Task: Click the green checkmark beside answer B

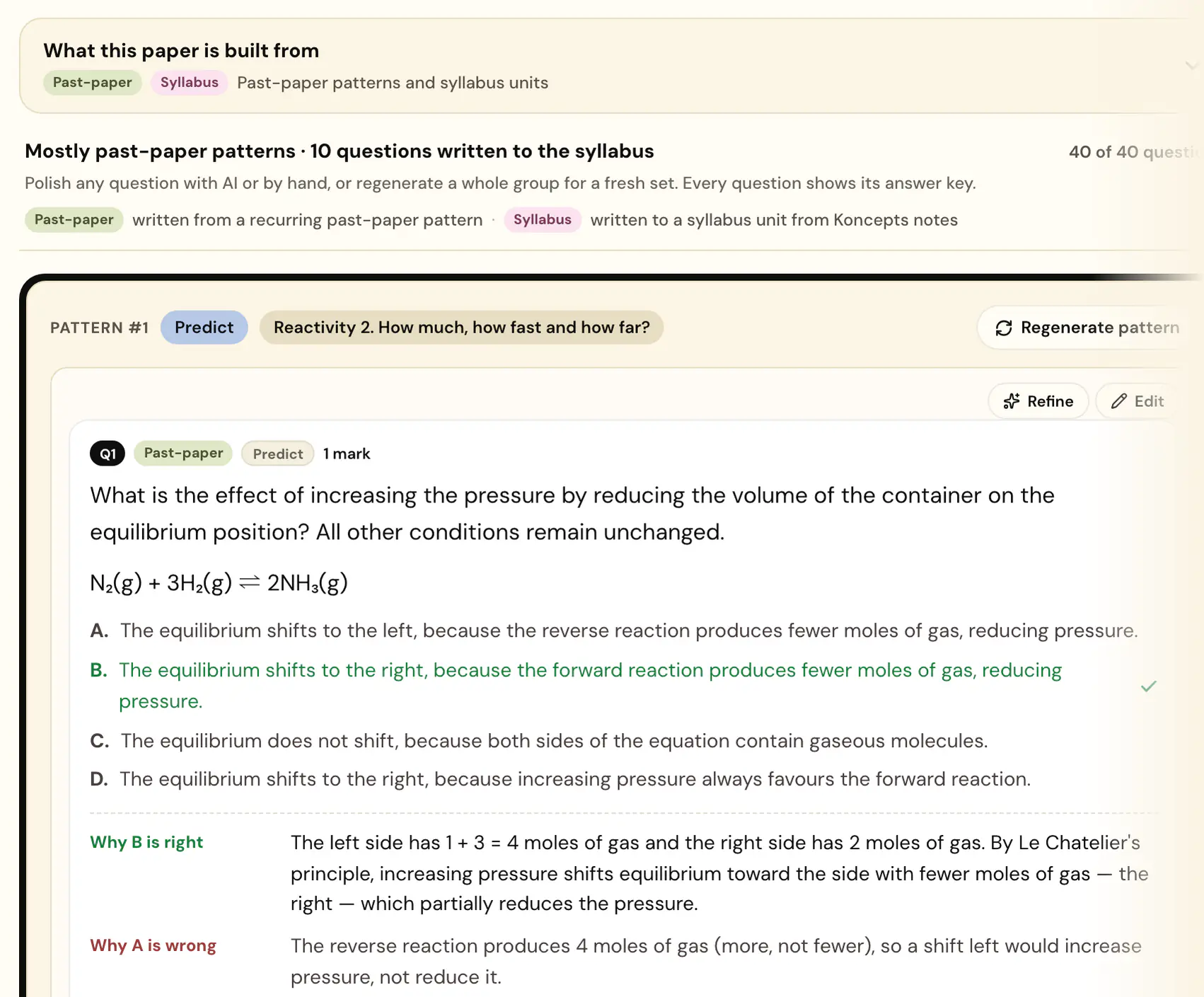Action: (x=1148, y=686)
